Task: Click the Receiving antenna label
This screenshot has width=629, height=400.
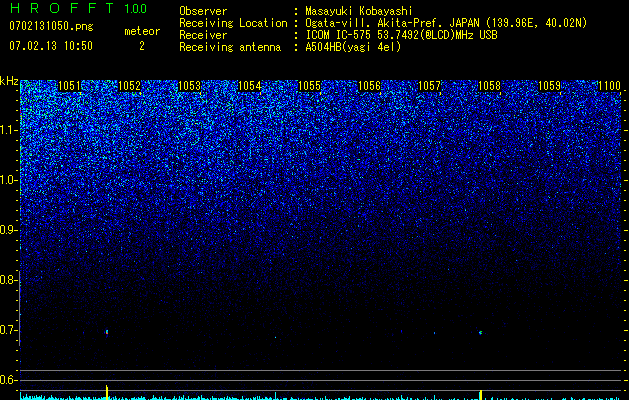Action: (x=230, y=47)
